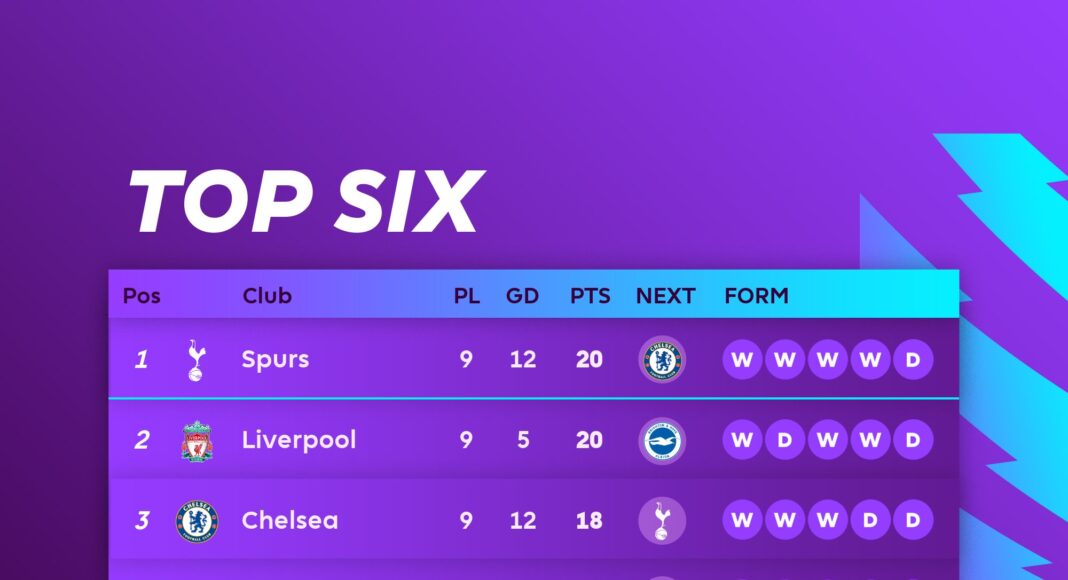Sort table by the GD column header

(x=522, y=296)
